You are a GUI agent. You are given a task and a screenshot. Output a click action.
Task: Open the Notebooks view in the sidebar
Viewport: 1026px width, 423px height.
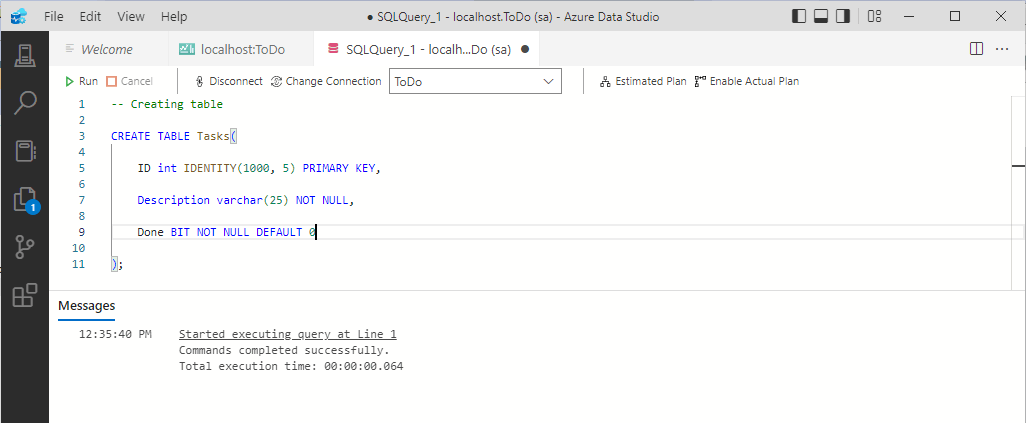tap(25, 151)
